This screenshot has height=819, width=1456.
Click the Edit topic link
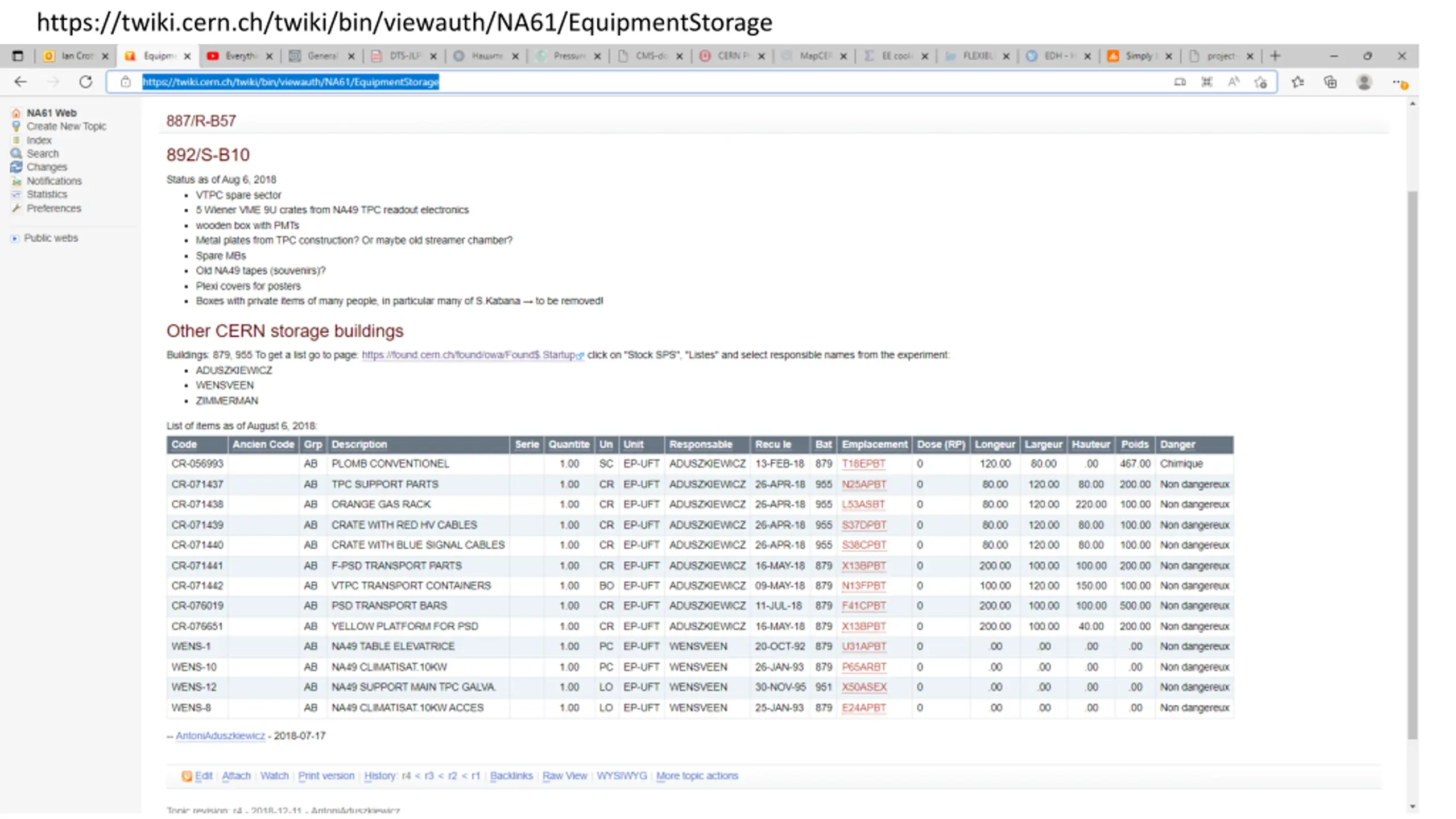point(203,776)
